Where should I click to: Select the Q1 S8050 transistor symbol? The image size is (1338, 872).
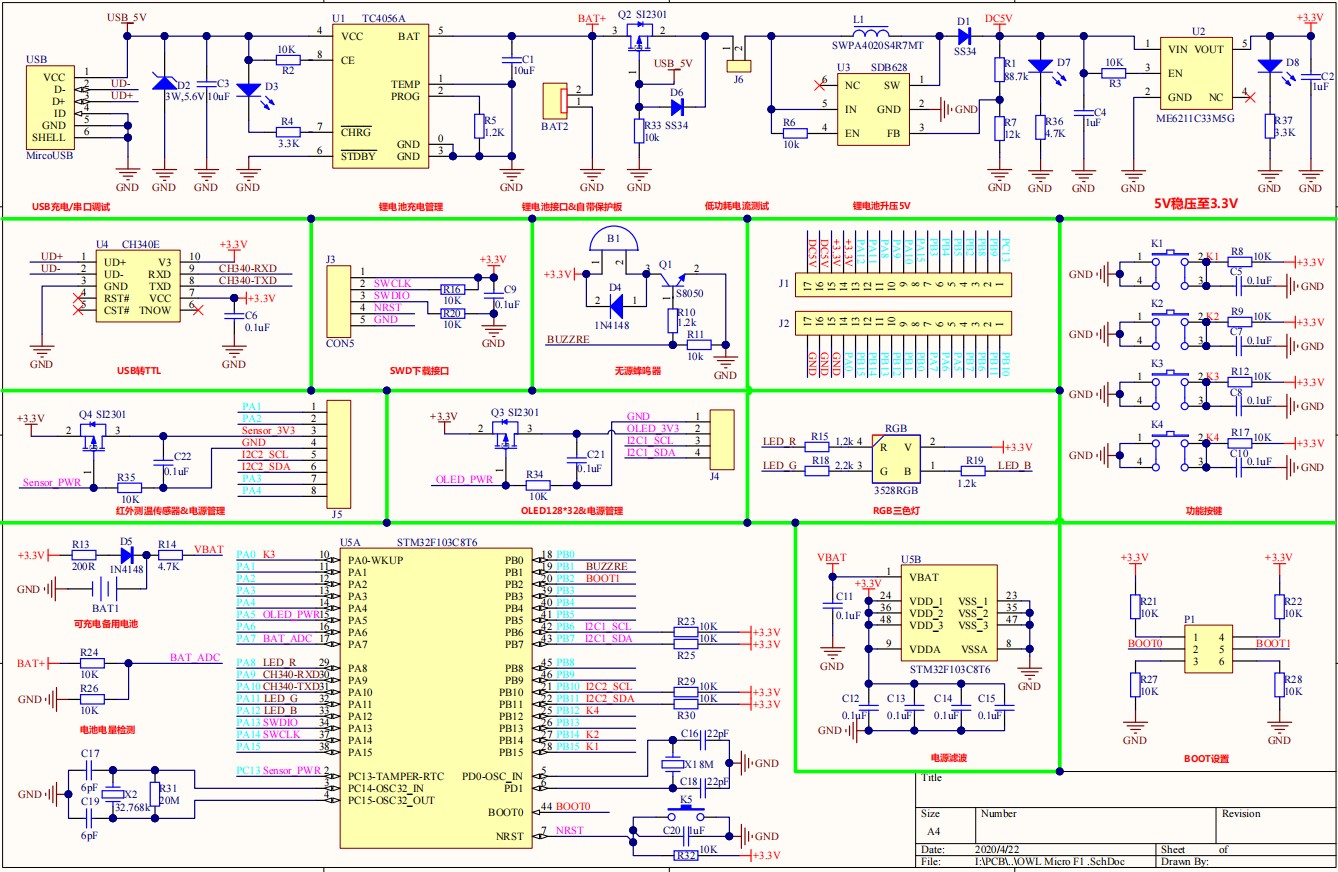(x=671, y=284)
